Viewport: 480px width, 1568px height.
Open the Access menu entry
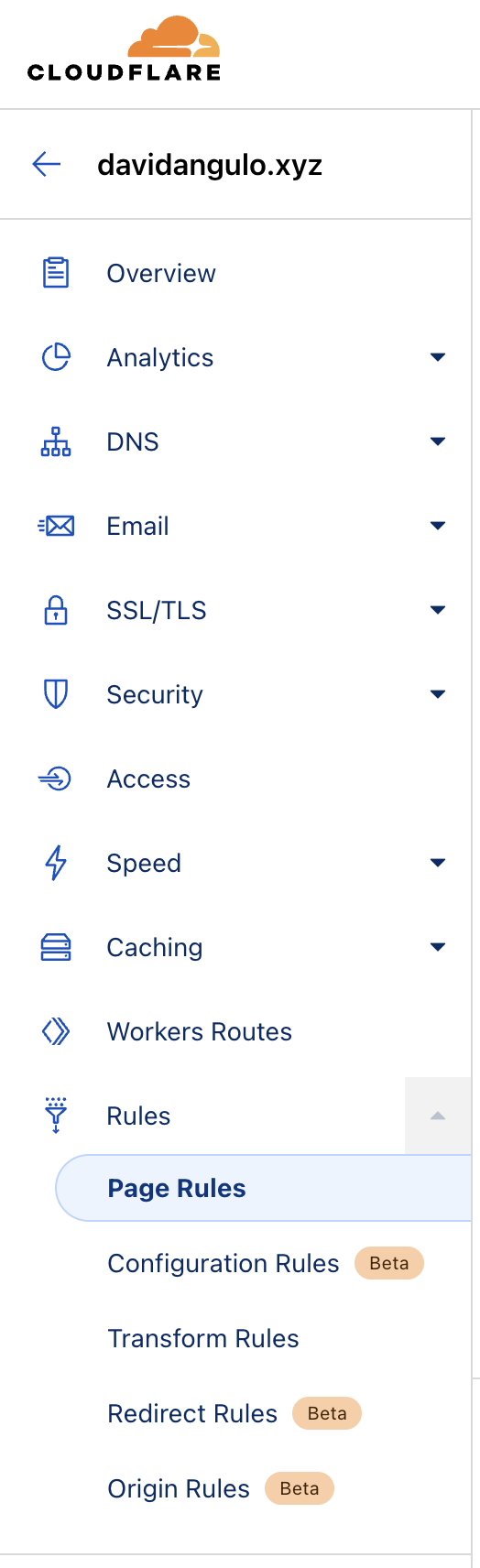(x=148, y=779)
